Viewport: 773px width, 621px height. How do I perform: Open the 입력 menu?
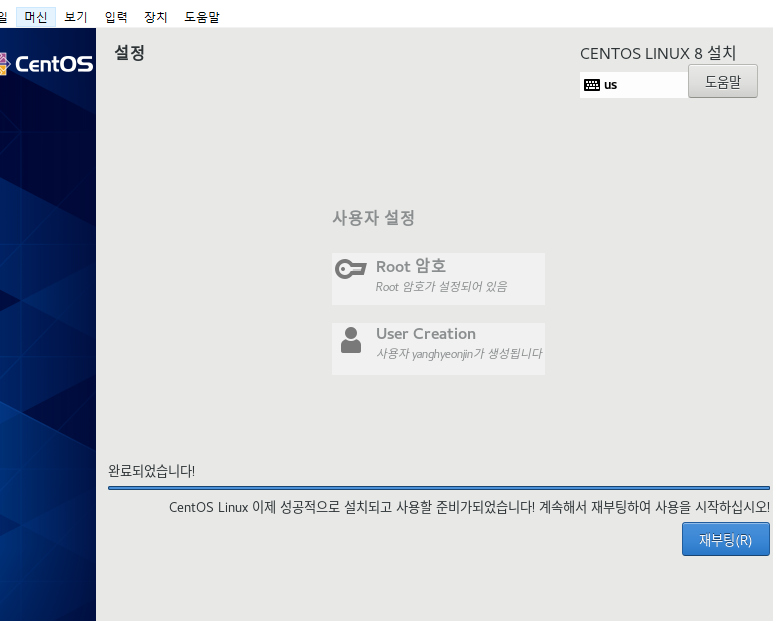click(x=116, y=17)
